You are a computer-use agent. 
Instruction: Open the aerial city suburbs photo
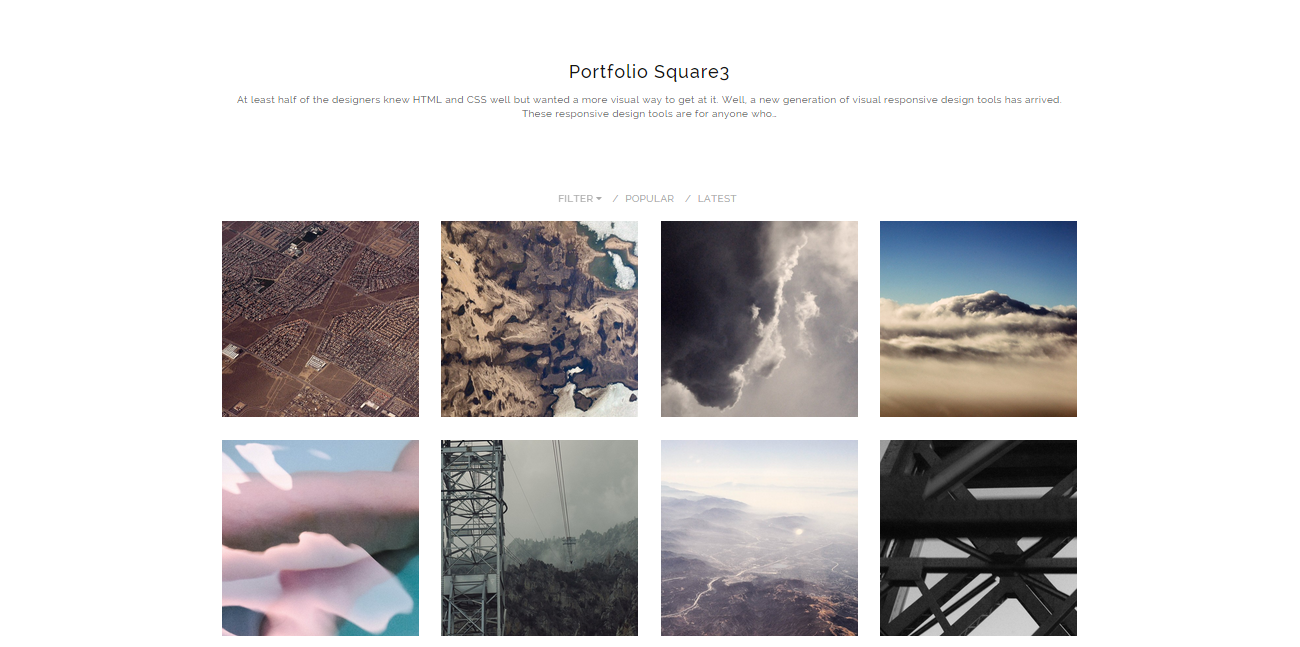pyautogui.click(x=320, y=319)
